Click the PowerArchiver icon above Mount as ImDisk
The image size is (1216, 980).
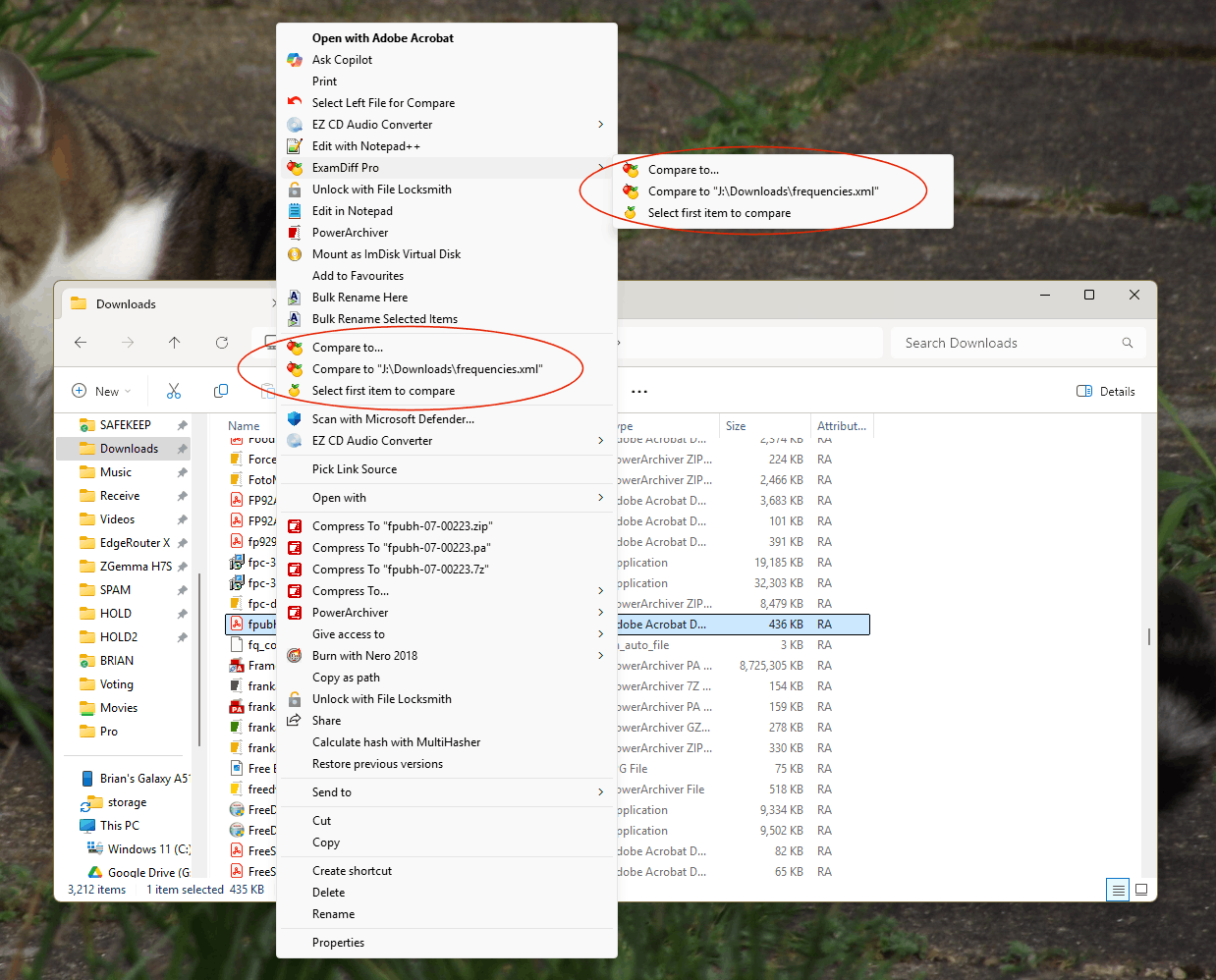coord(295,233)
